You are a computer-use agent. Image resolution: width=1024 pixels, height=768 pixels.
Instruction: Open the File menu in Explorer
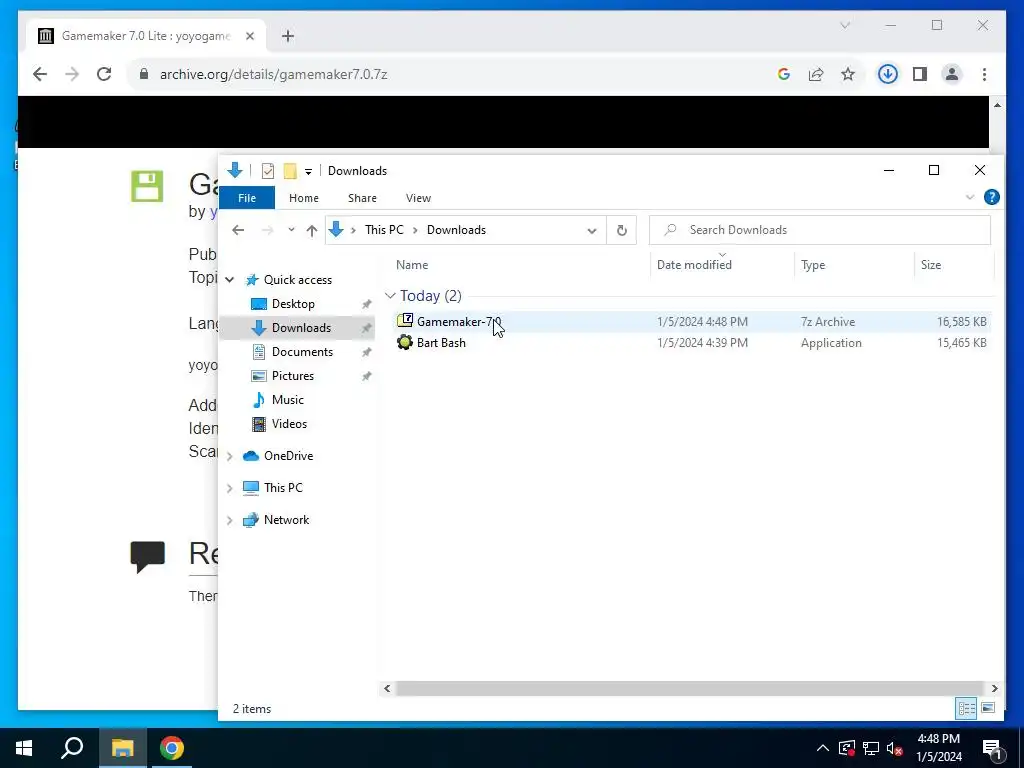click(x=247, y=198)
